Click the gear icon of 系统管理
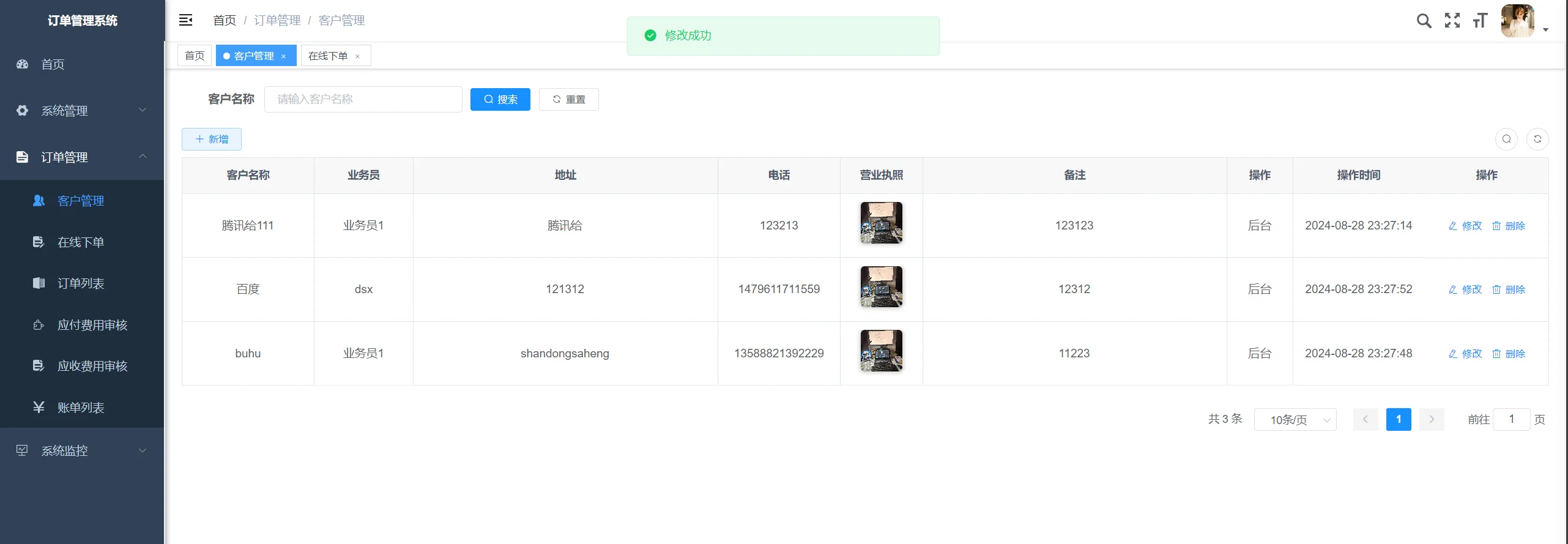The height and width of the screenshot is (544, 1568). tap(22, 110)
